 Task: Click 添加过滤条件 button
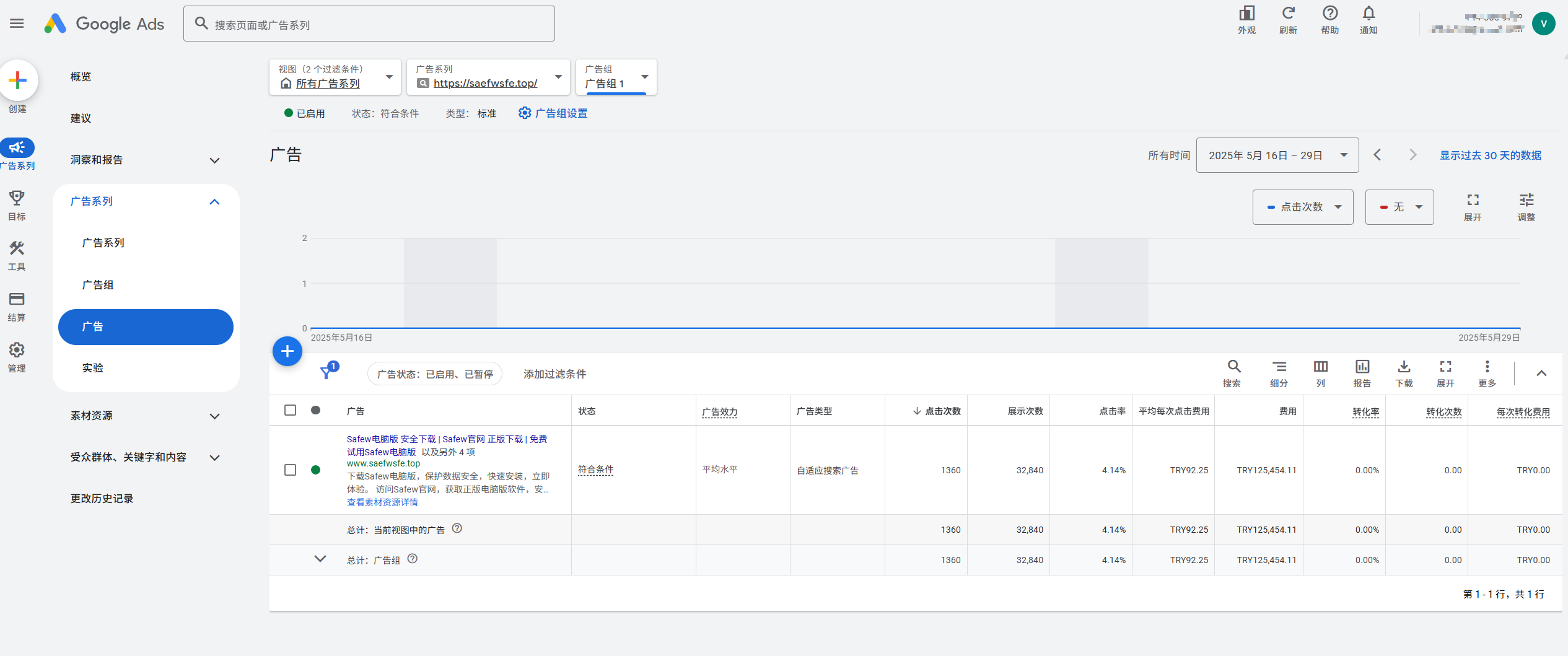(x=554, y=374)
